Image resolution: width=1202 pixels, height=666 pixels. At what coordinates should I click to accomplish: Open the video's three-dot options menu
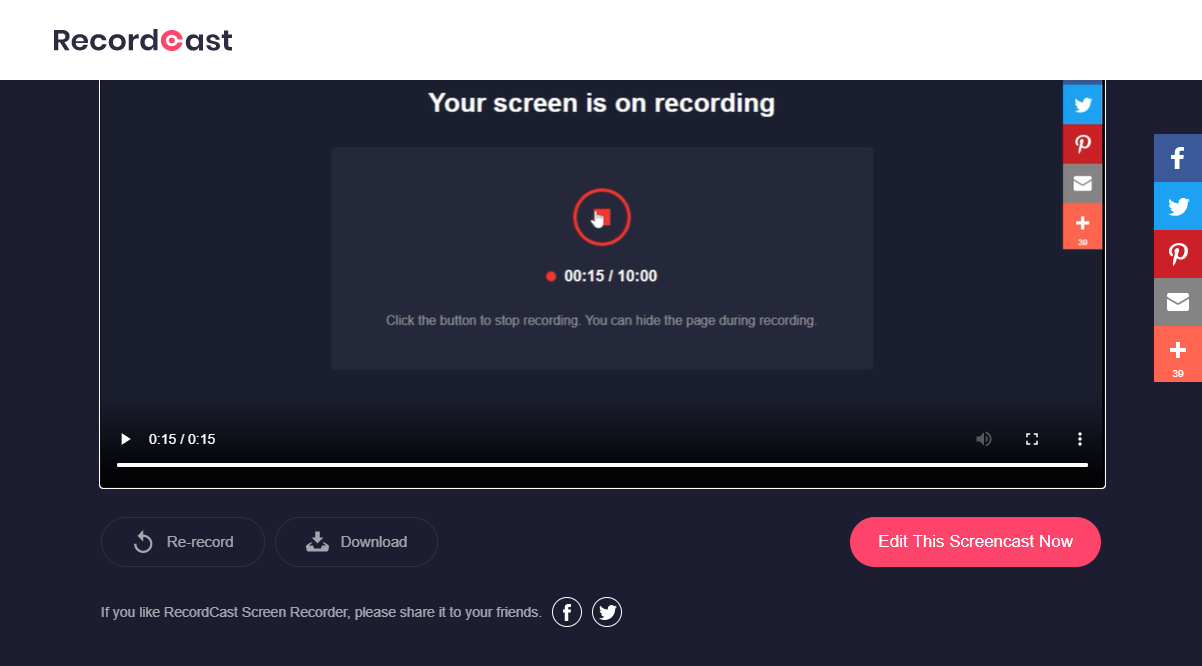(x=1080, y=439)
